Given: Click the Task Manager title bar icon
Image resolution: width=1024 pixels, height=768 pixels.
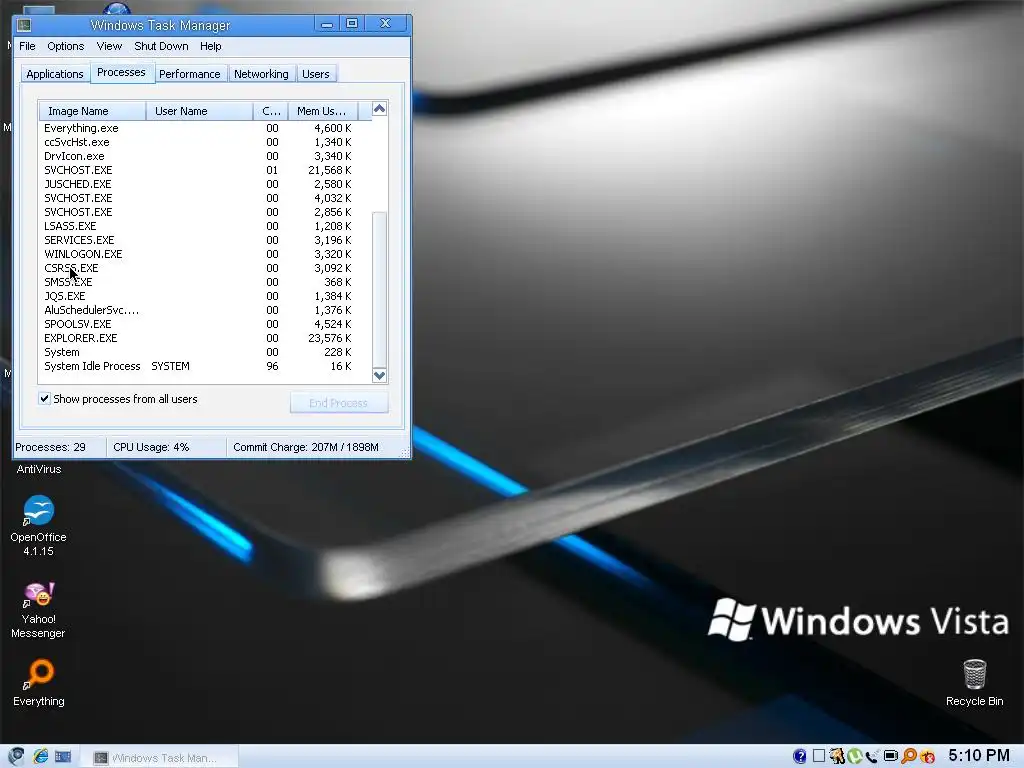Looking at the screenshot, I should tap(24, 25).
